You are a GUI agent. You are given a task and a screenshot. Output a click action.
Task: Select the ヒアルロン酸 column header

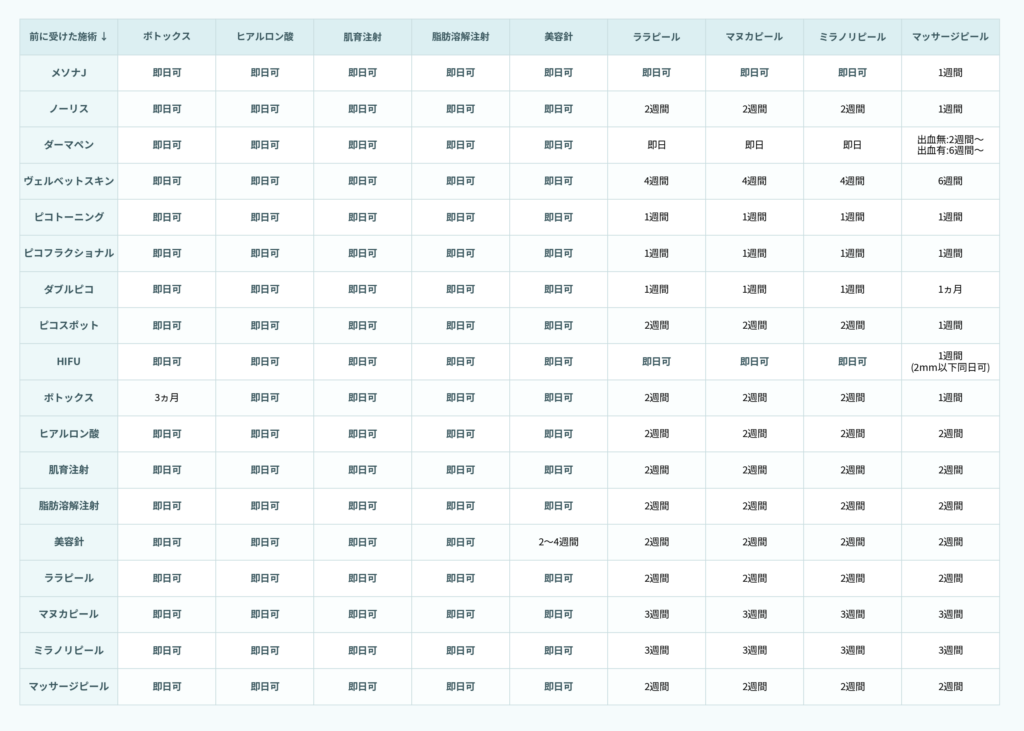pyautogui.click(x=264, y=37)
